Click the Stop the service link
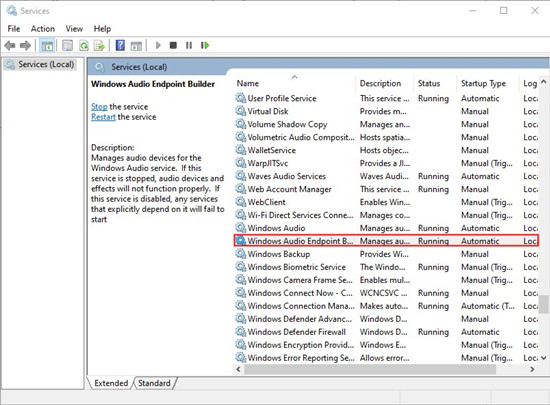 coord(99,107)
